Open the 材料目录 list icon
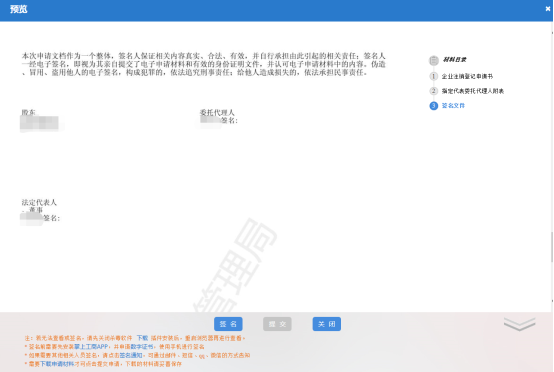 pos(434,60)
